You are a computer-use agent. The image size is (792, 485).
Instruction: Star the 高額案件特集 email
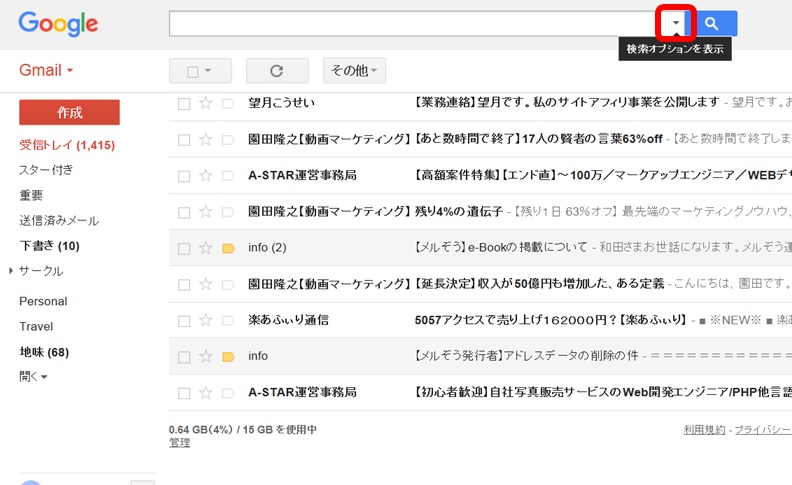(x=206, y=175)
